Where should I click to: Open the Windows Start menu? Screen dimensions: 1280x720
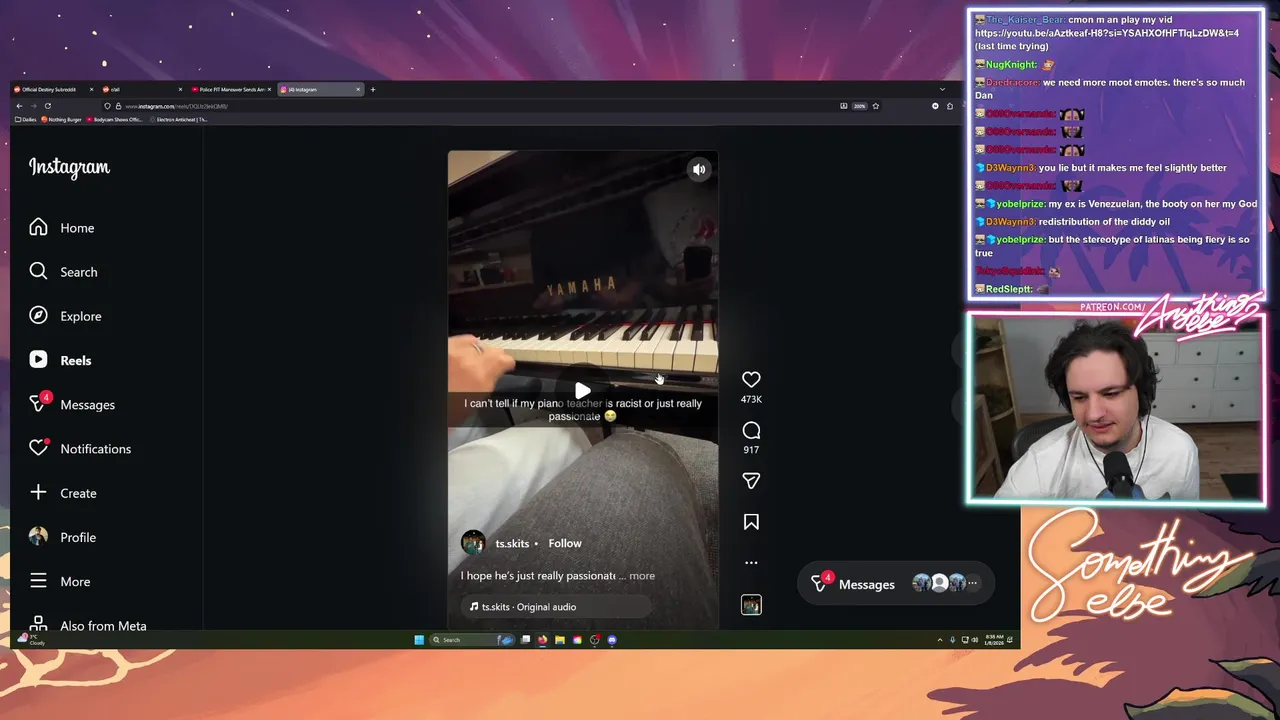[419, 640]
